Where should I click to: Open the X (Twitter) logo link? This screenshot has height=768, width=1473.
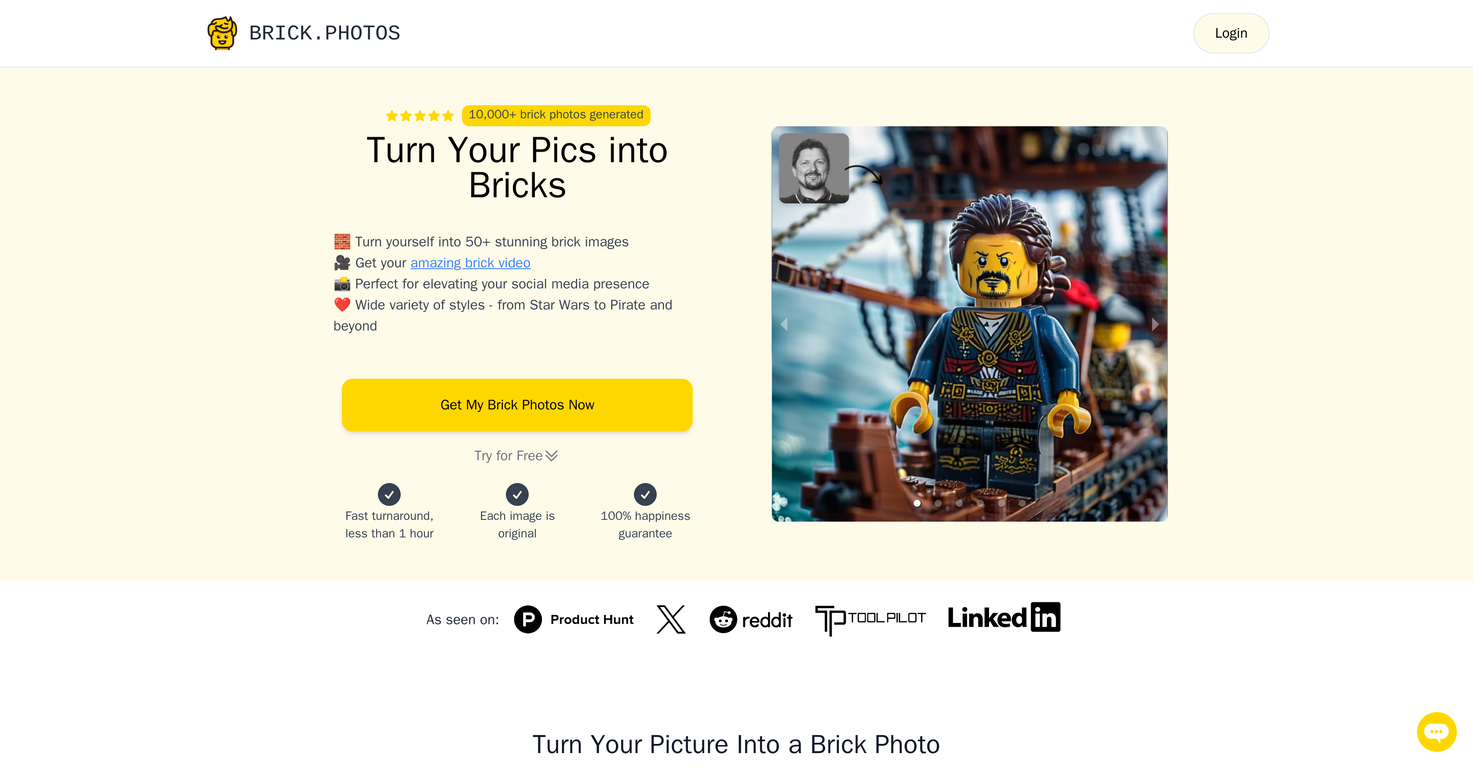[x=671, y=620]
